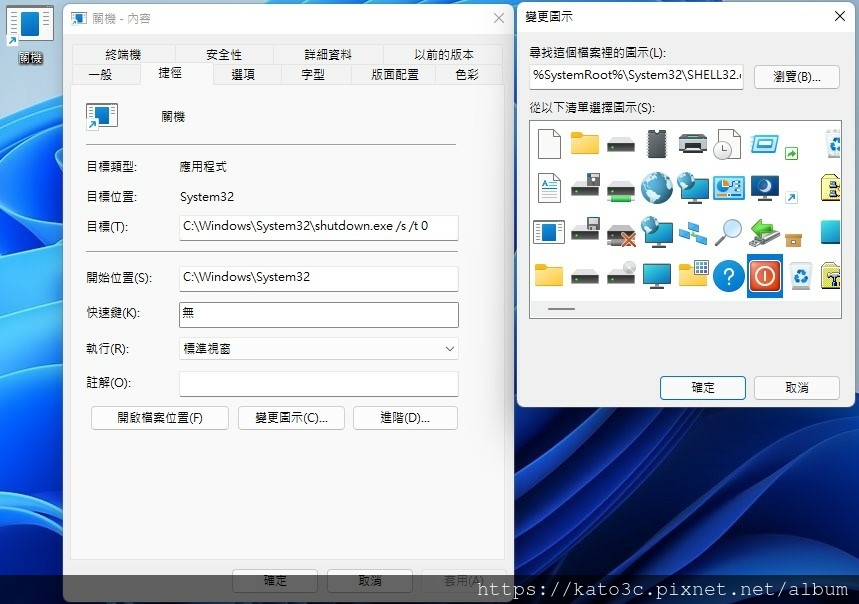
Task: Switch to the 字型 tab
Action: point(313,74)
